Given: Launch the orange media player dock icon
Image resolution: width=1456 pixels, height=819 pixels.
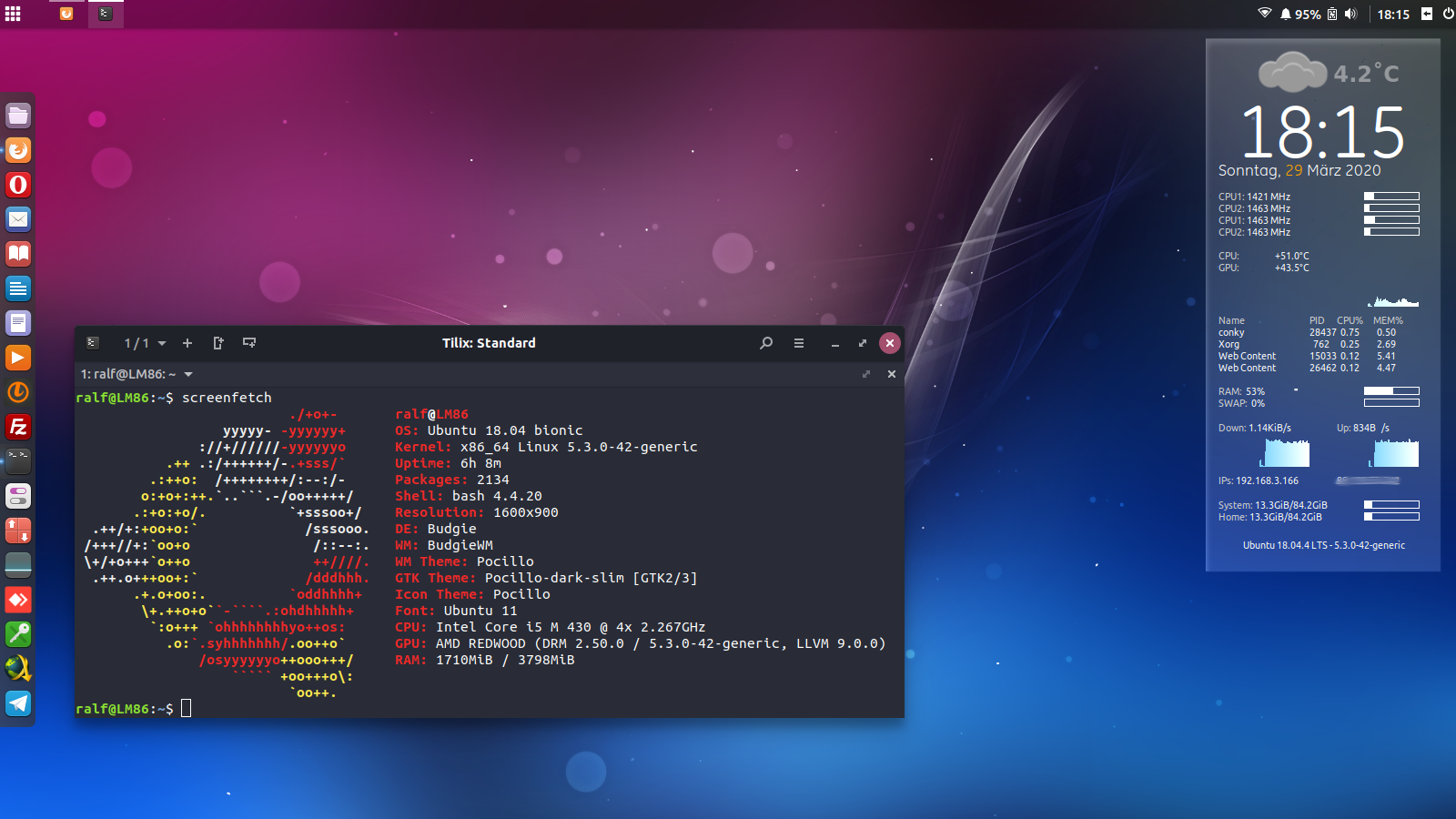Looking at the screenshot, I should (x=18, y=358).
